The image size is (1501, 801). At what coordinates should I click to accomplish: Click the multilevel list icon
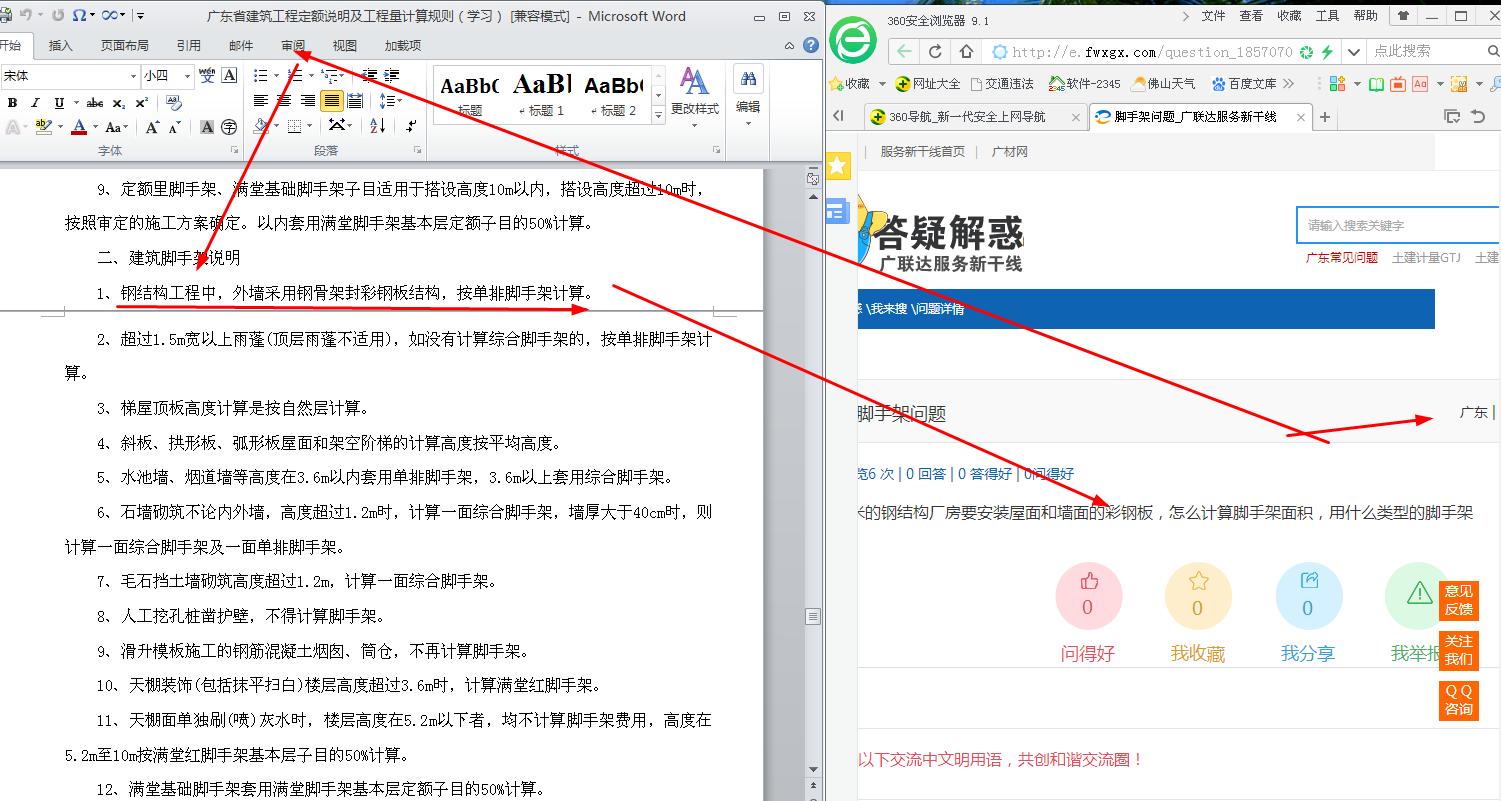pyautogui.click(x=329, y=75)
